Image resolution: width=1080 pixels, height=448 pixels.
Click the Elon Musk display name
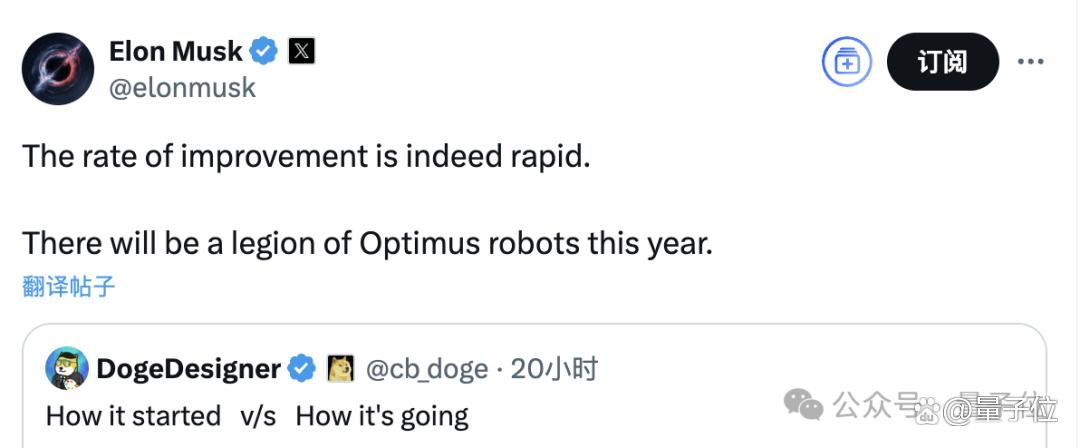[x=176, y=51]
